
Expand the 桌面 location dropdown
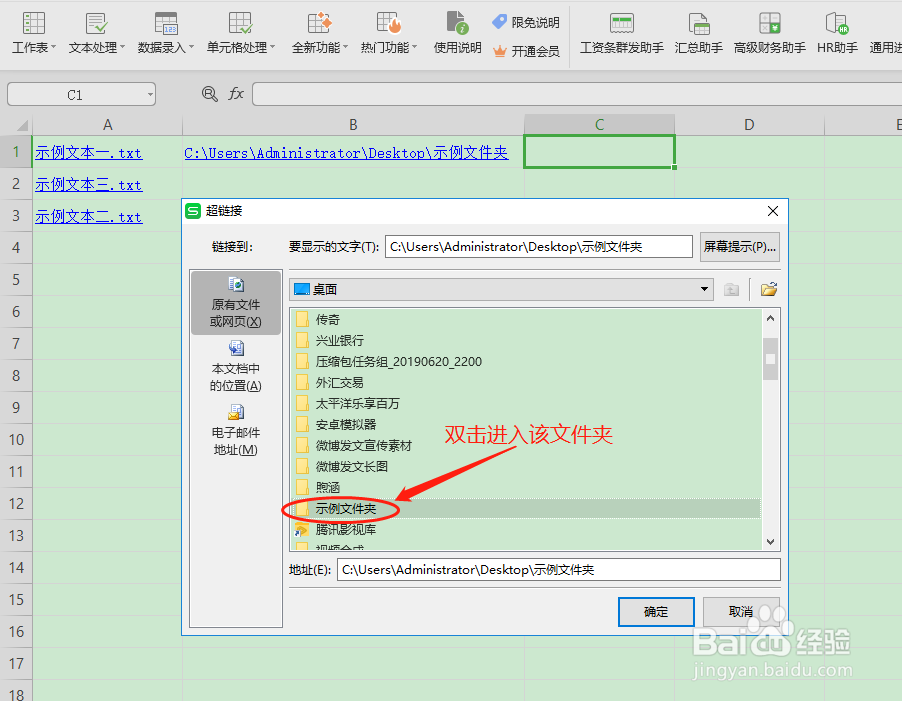[x=704, y=289]
